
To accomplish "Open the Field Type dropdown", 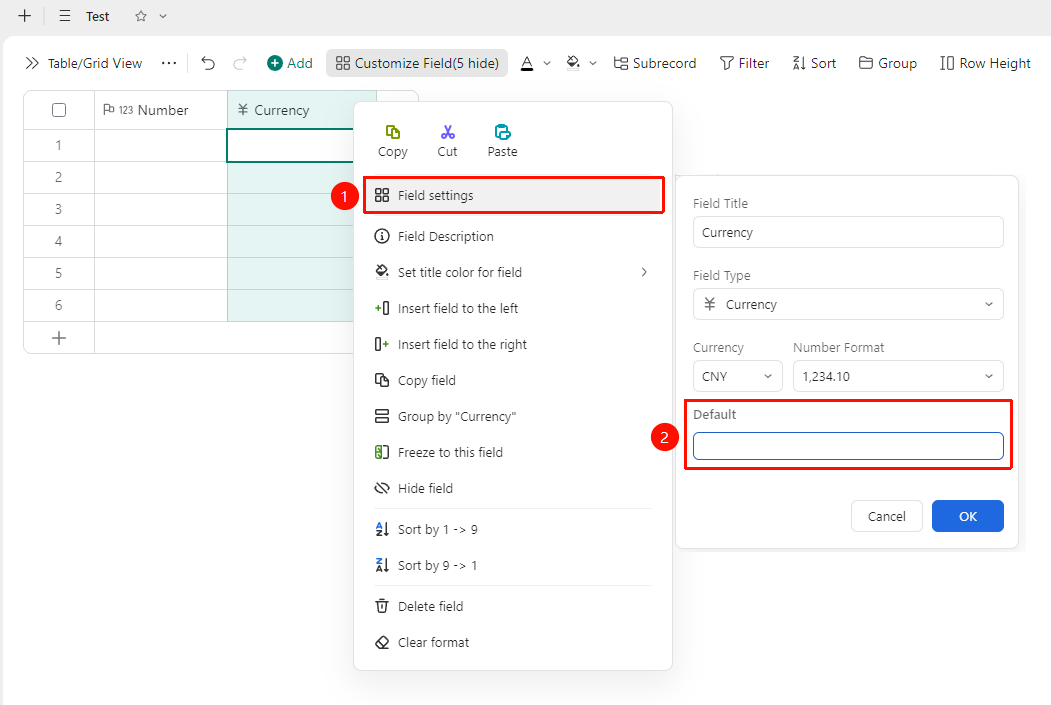I will coord(848,304).
